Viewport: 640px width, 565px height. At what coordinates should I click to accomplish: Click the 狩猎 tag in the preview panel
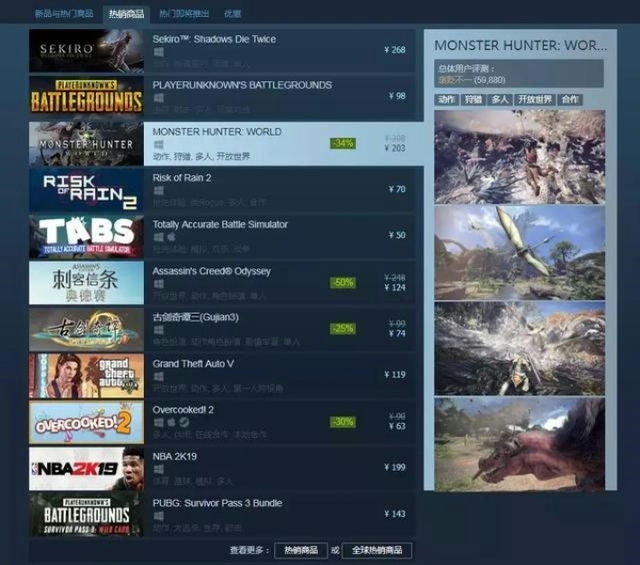coord(475,100)
